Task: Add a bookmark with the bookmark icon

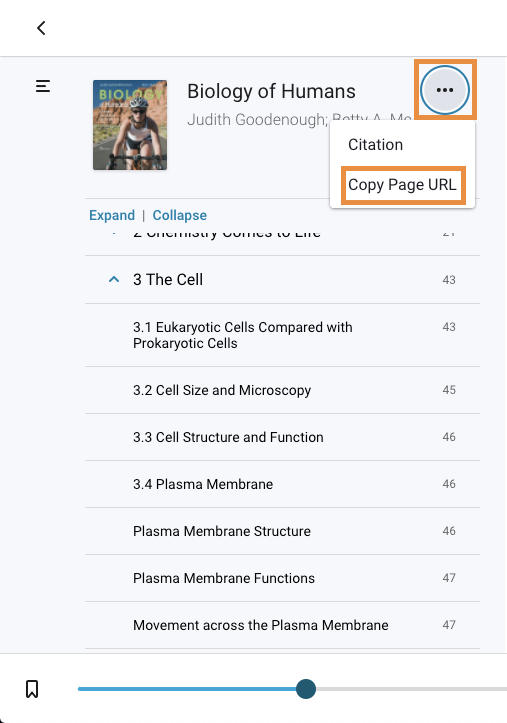Action: (x=32, y=689)
